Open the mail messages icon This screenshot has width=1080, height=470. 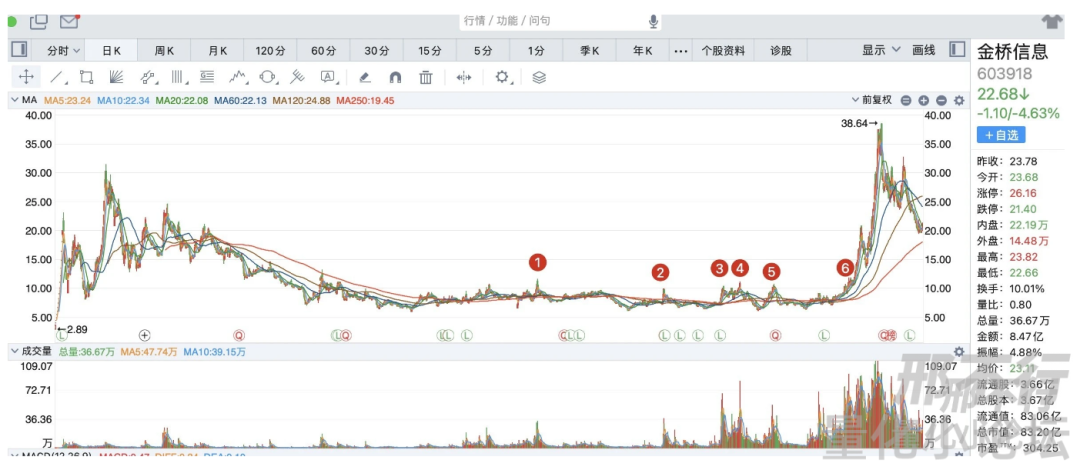[69, 21]
